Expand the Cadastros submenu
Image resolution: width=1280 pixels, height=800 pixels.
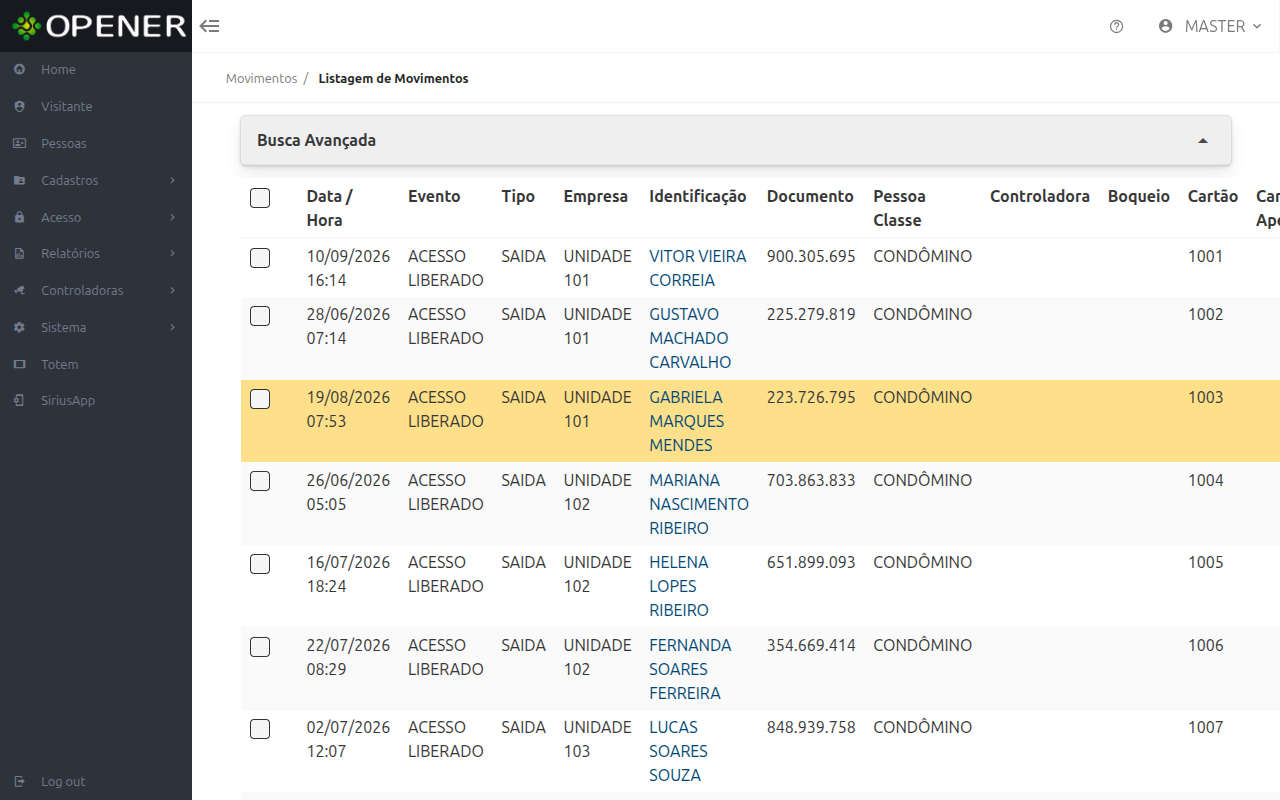coord(96,180)
